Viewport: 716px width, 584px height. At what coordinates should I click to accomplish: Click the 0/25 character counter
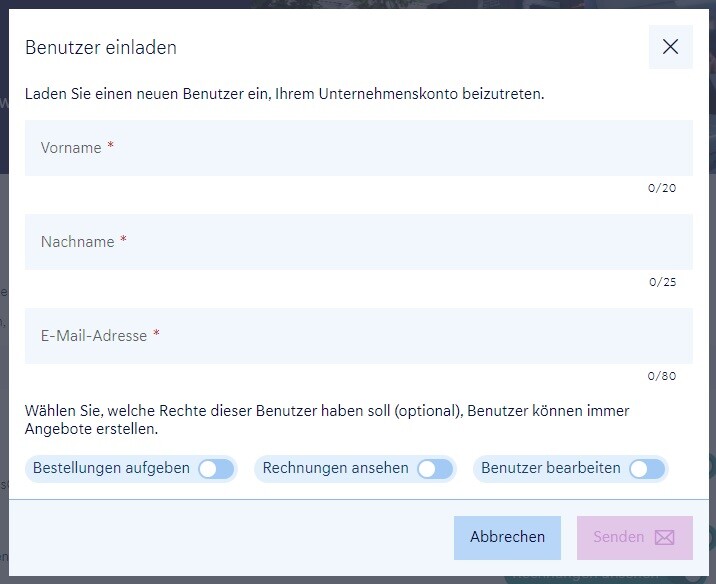[662, 282]
